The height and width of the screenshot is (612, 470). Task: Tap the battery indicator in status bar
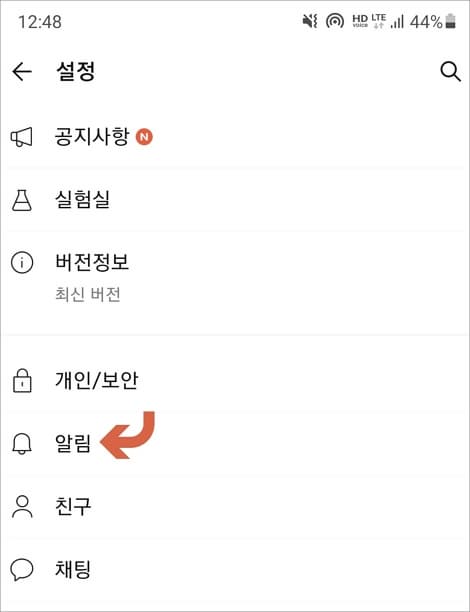tap(450, 21)
